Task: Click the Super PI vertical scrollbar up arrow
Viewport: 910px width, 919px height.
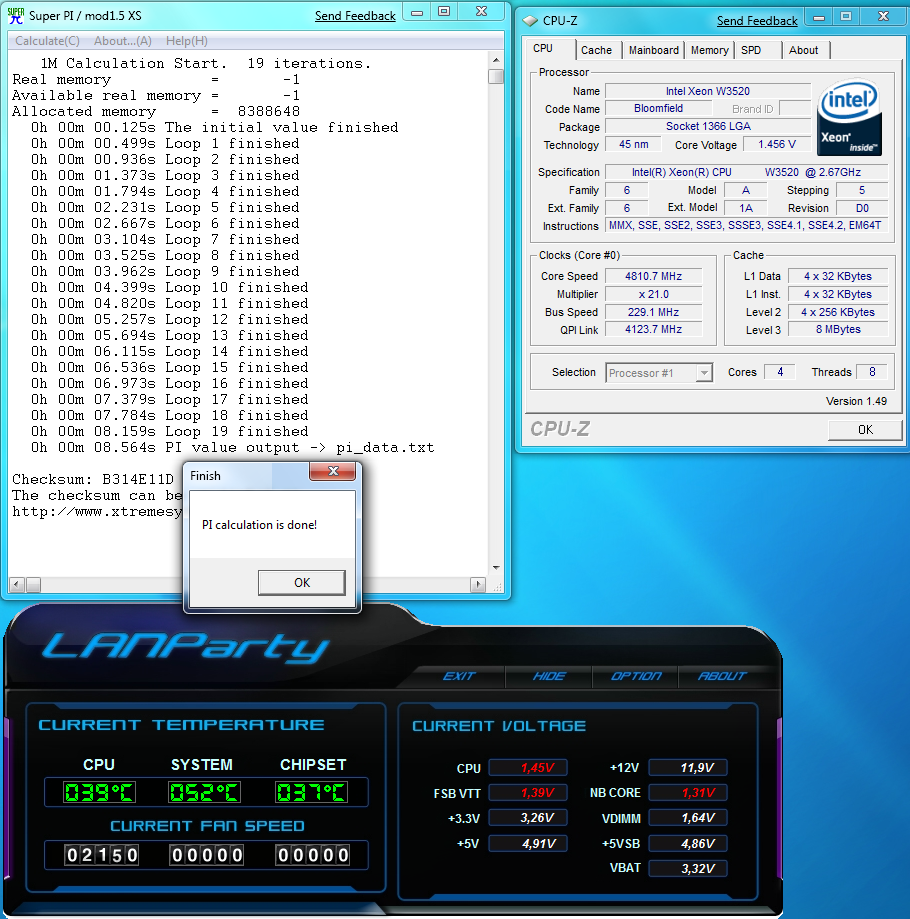Action: [496, 60]
